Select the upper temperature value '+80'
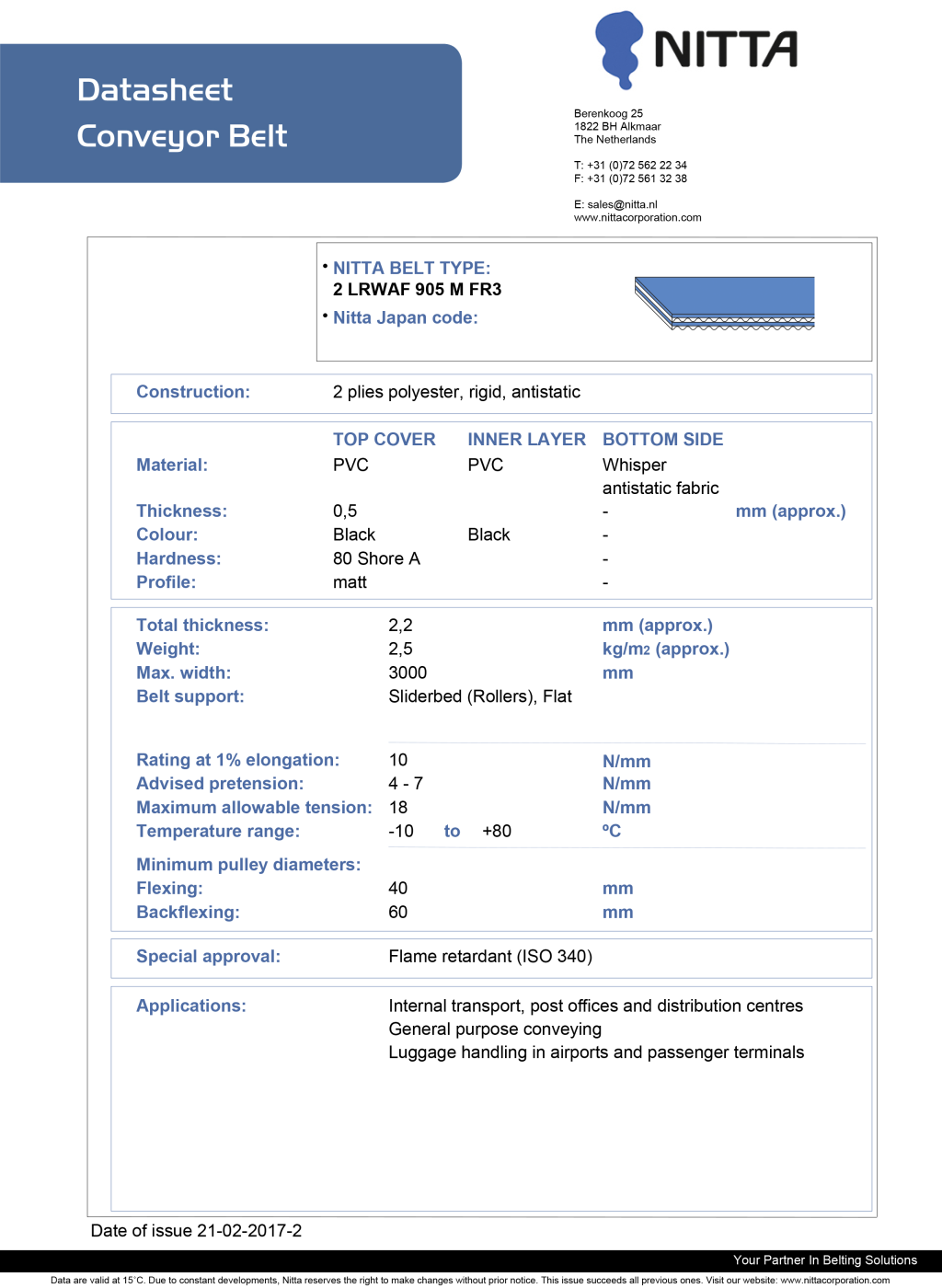 coord(497,832)
